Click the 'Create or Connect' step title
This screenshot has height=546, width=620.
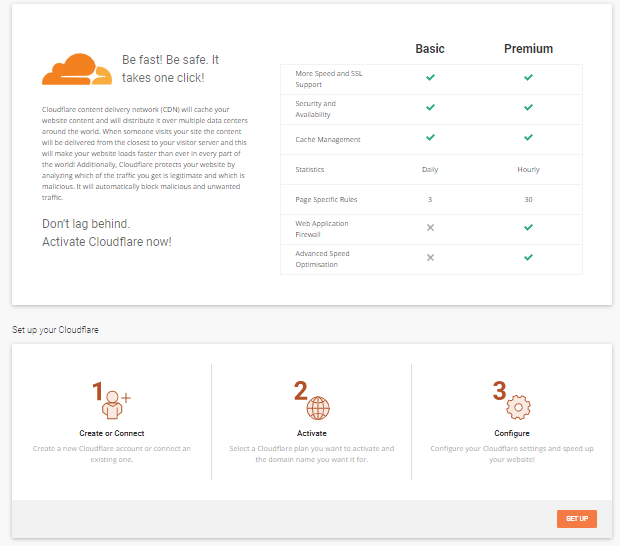point(112,433)
